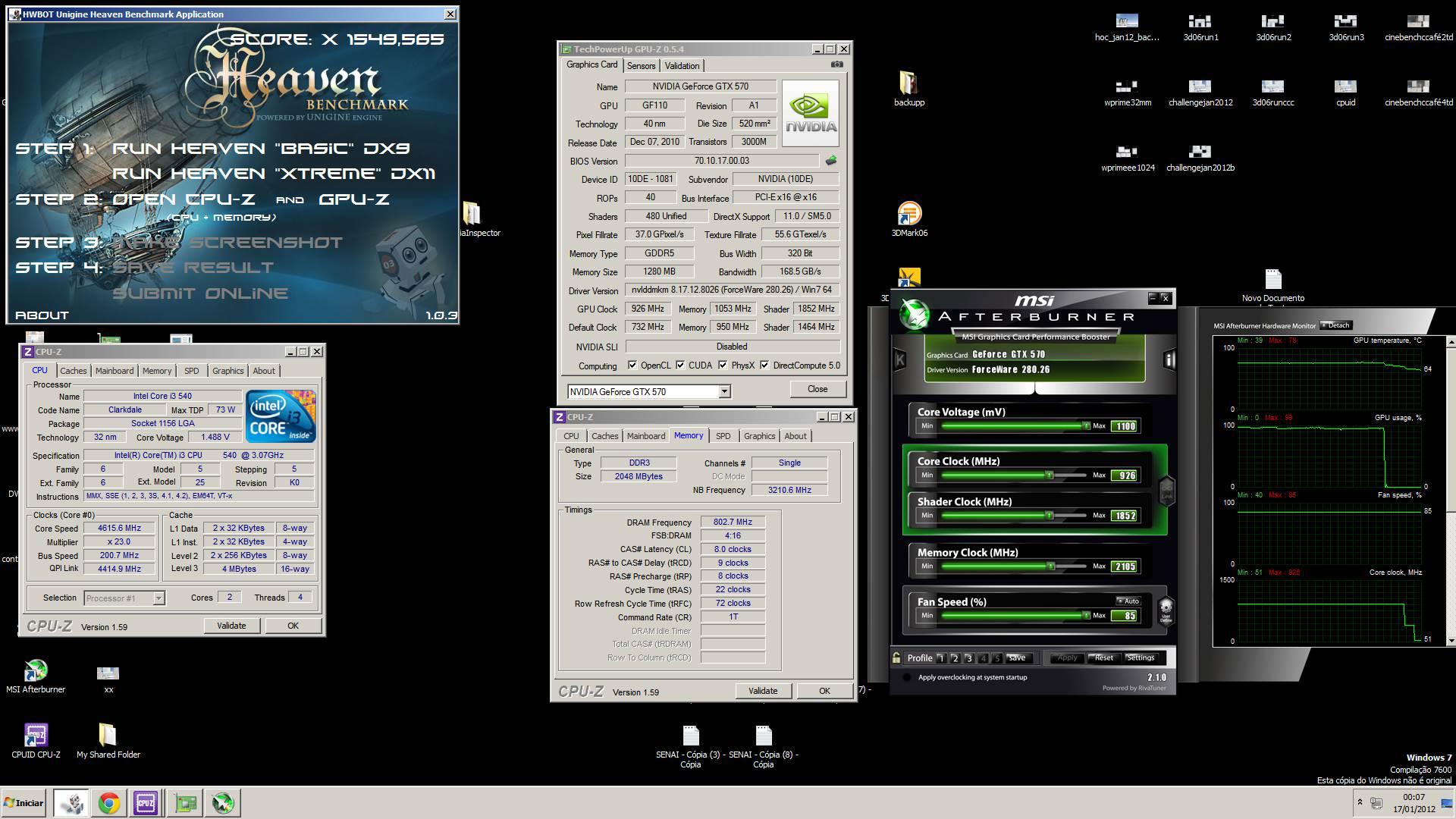
Task: Open About tab in CPU-Z CPU window
Action: coord(264,371)
